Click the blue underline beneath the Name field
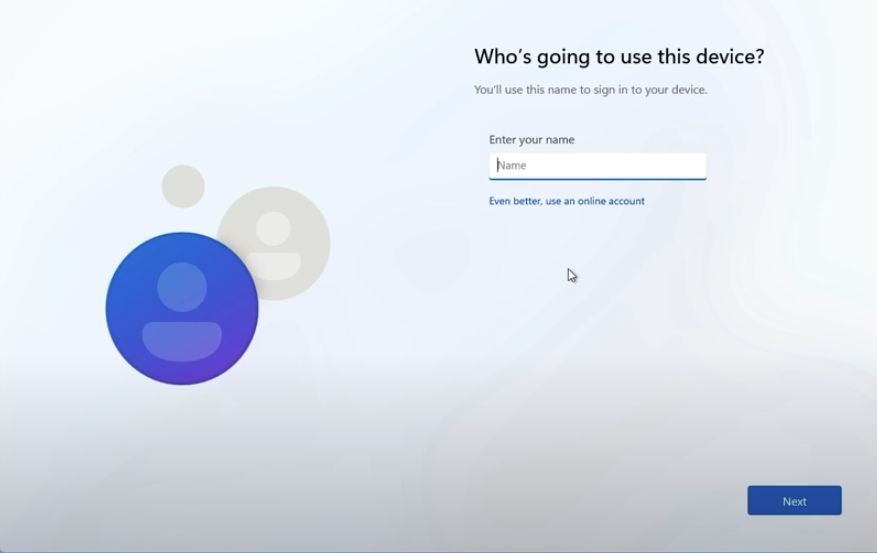877x553 pixels. coord(597,179)
